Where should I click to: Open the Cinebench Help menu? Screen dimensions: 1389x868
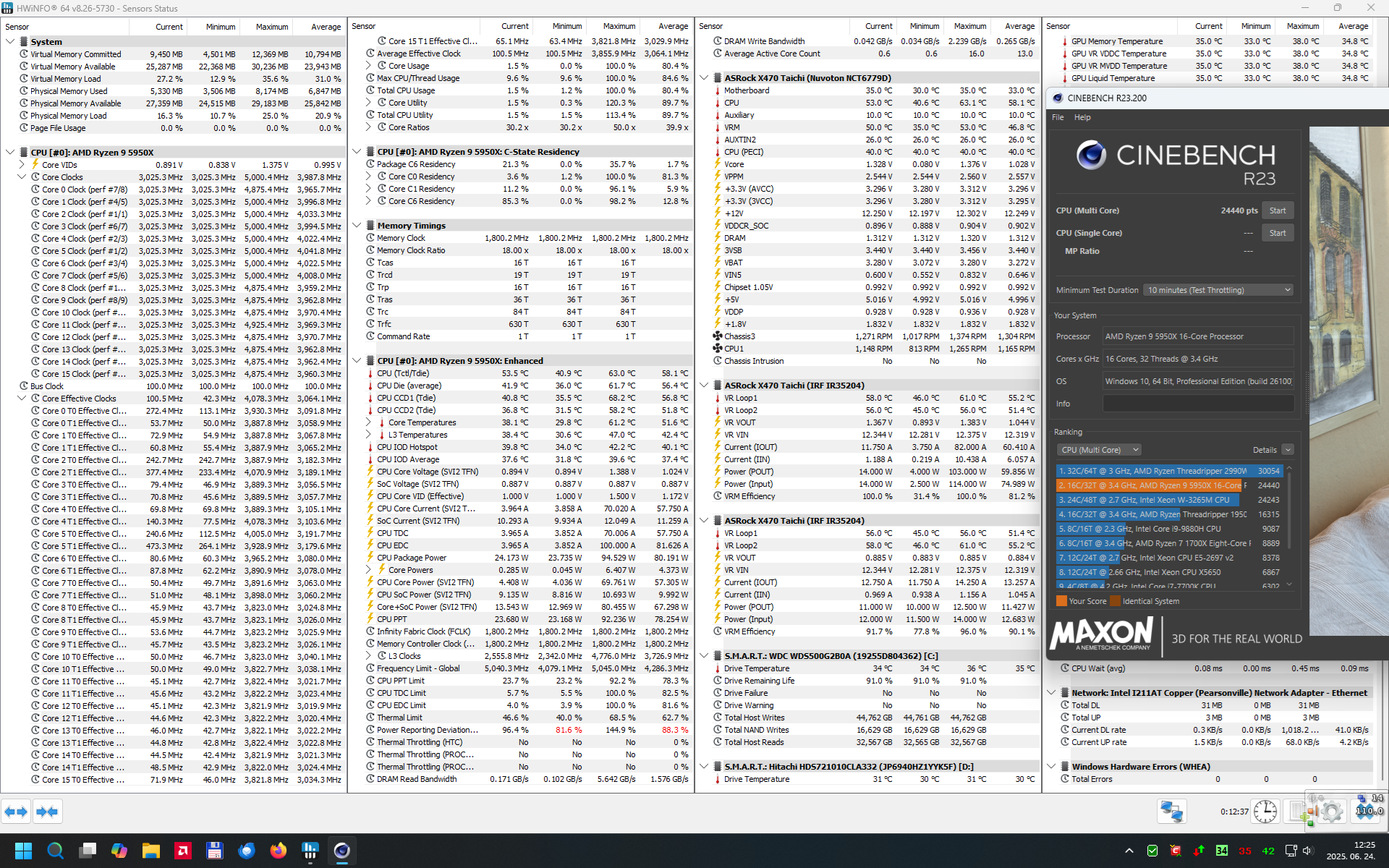pyautogui.click(x=1082, y=117)
